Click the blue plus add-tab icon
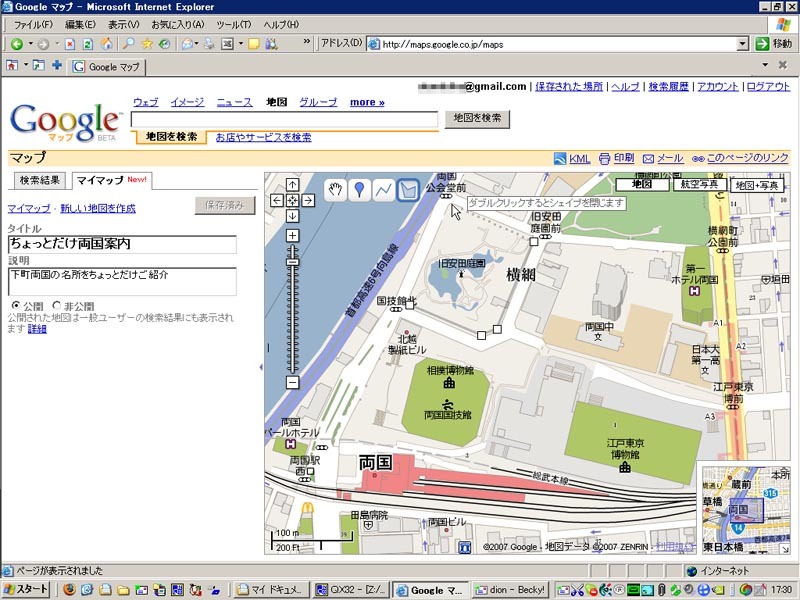This screenshot has height=600, width=800. tap(57, 65)
